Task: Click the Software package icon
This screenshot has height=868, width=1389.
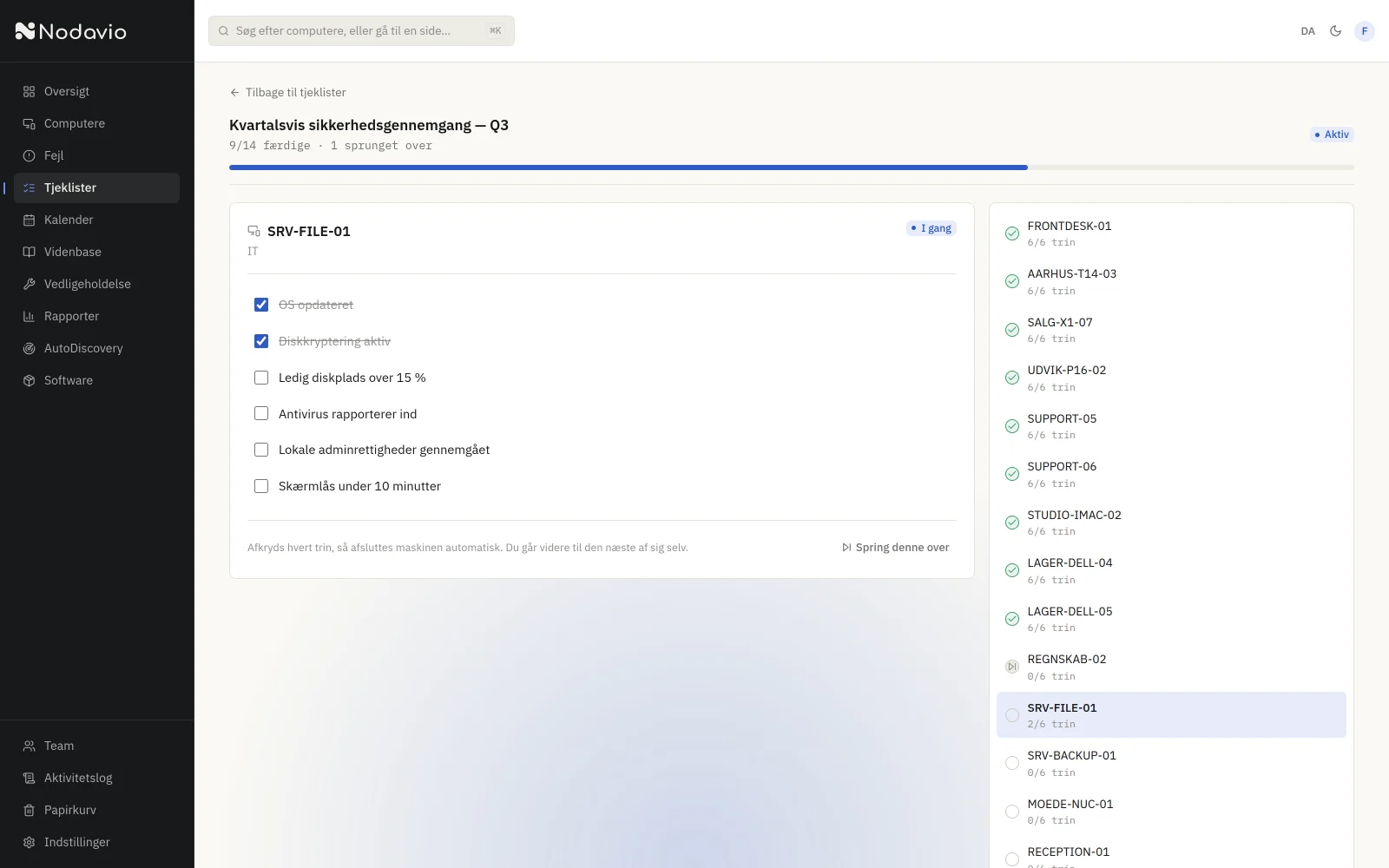Action: click(x=29, y=380)
